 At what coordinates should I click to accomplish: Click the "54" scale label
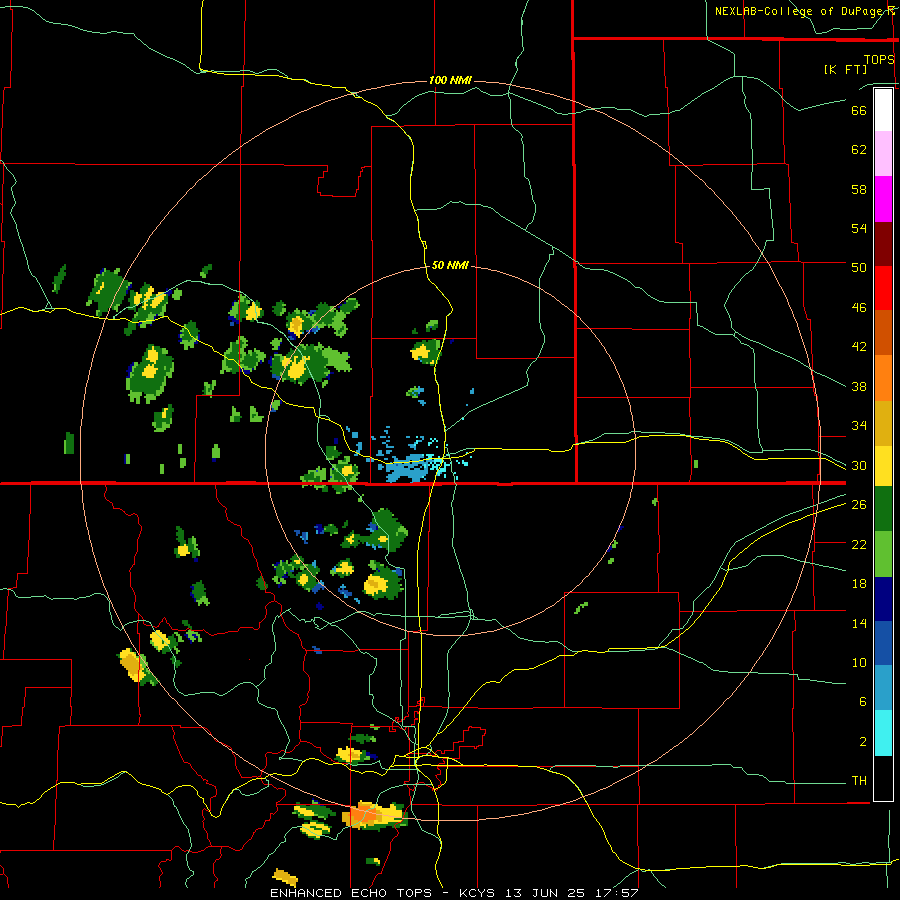(x=859, y=228)
